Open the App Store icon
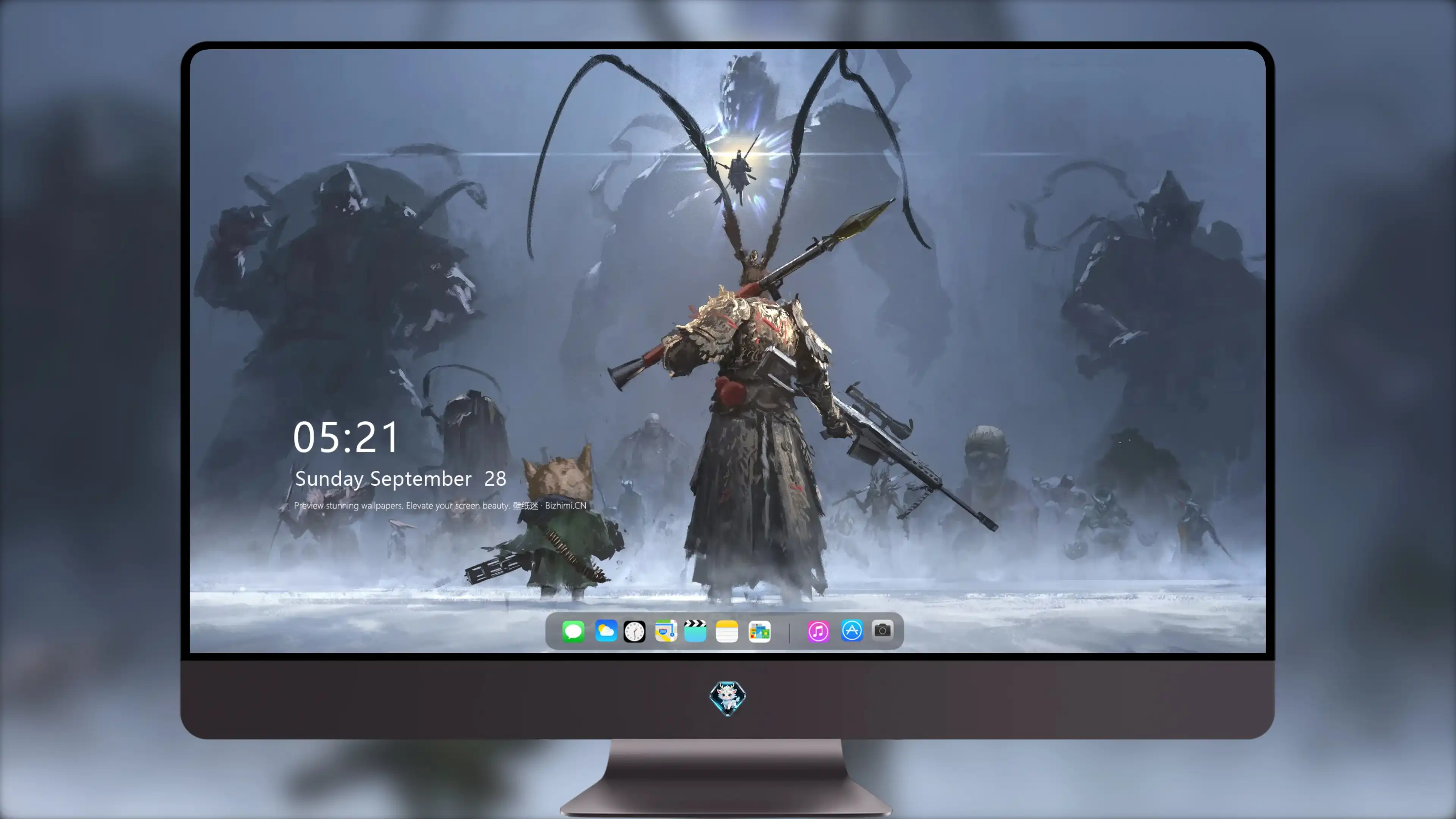This screenshot has height=819, width=1456. coord(852,631)
